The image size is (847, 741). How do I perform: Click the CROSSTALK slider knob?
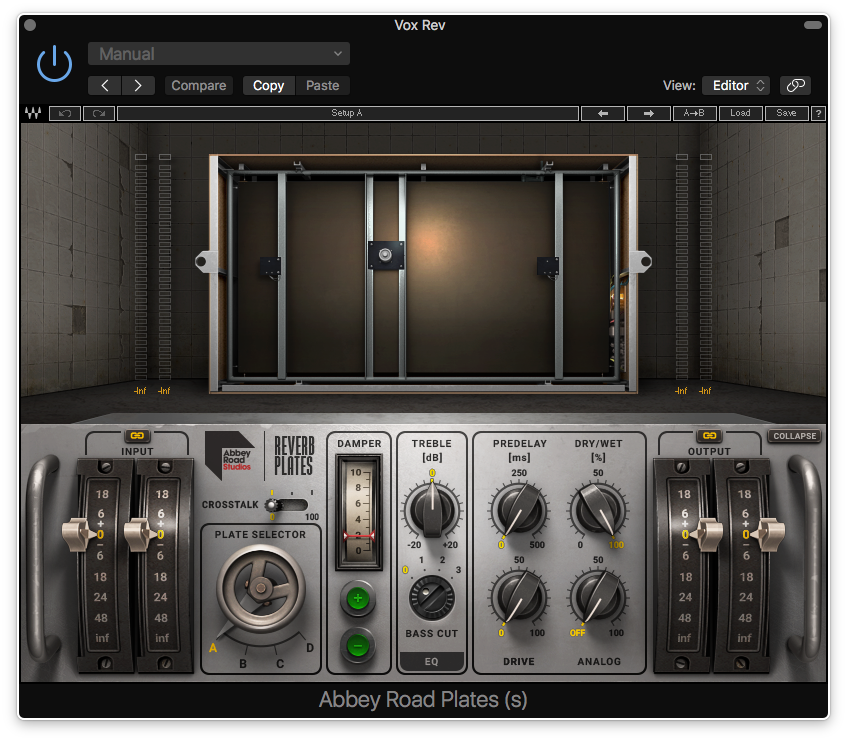coord(272,505)
